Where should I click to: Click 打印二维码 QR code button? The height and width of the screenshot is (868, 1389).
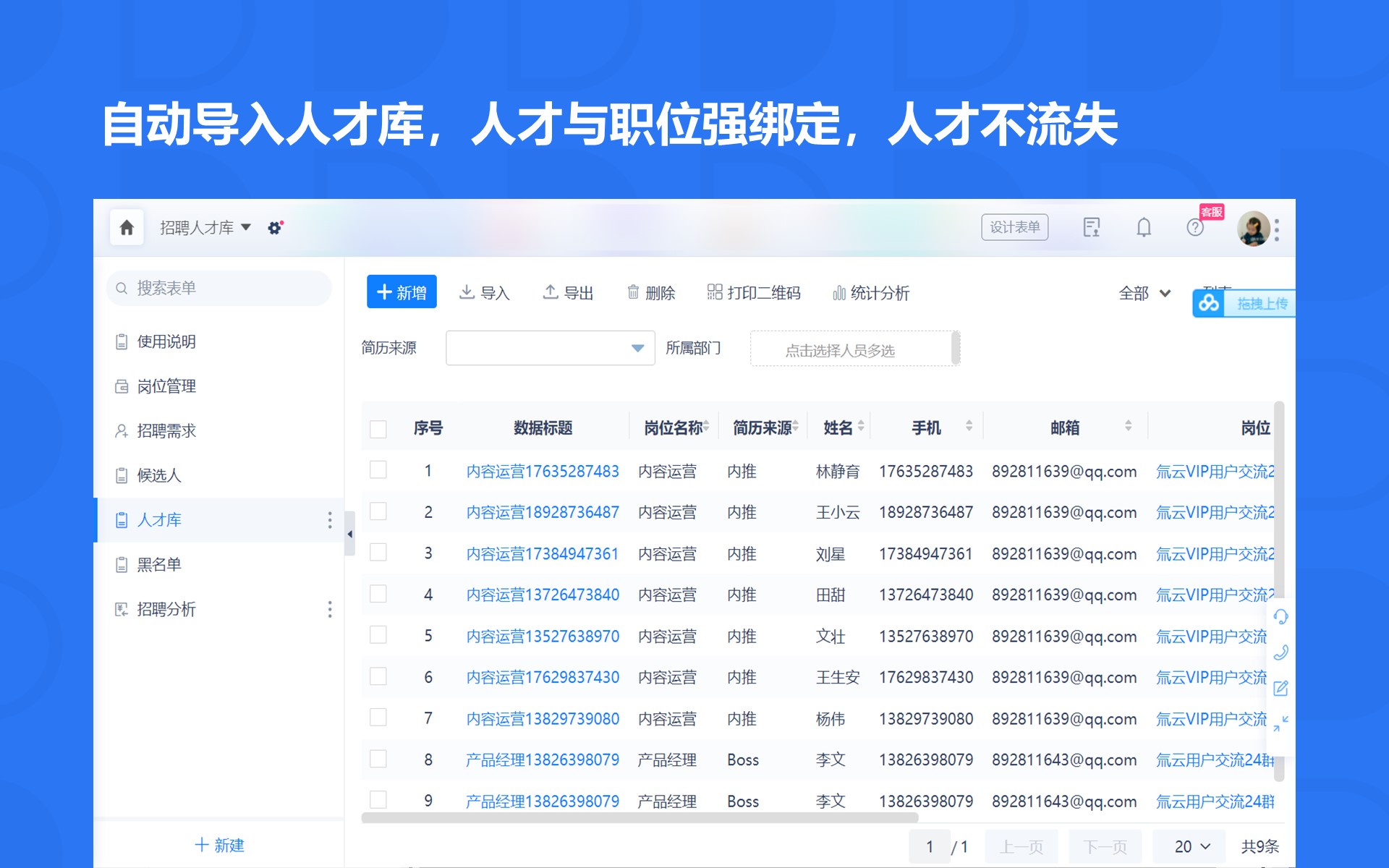point(754,292)
